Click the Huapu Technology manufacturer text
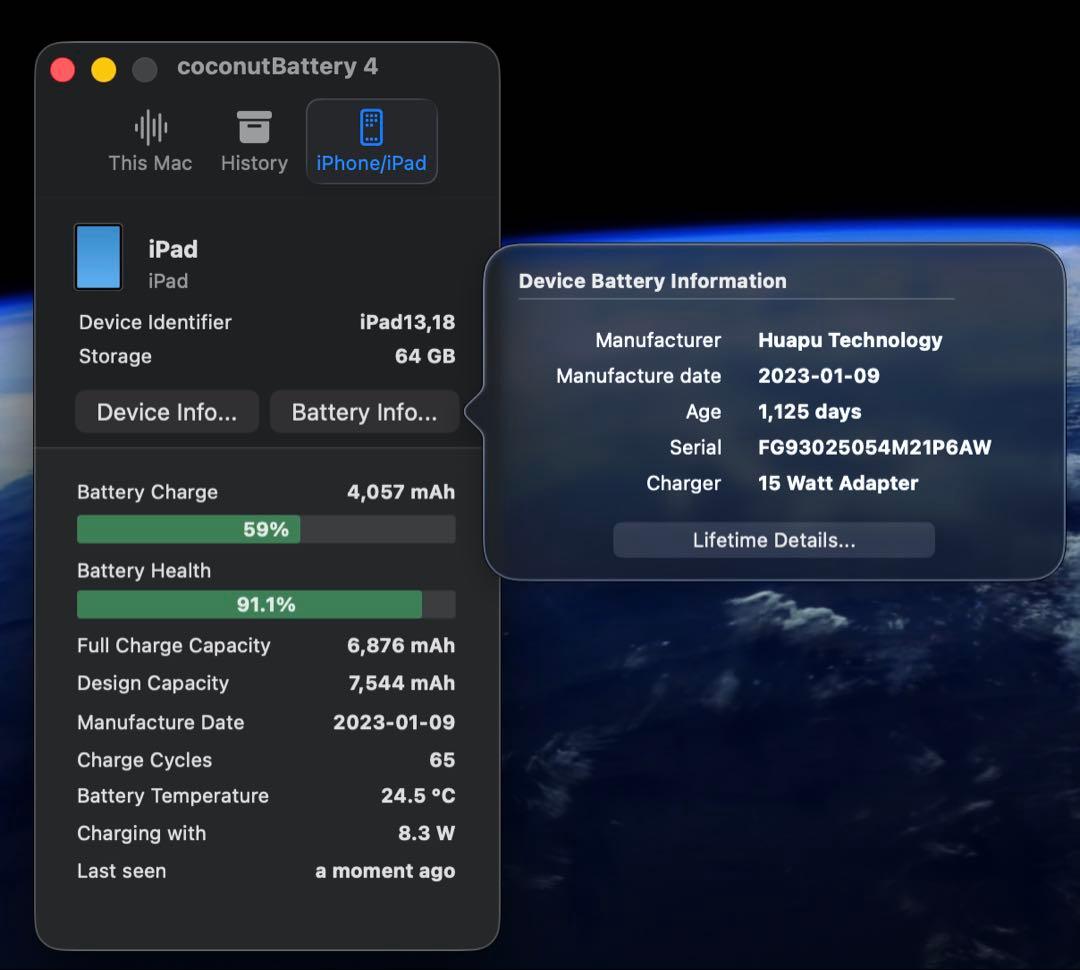The height and width of the screenshot is (970, 1080). pos(850,340)
